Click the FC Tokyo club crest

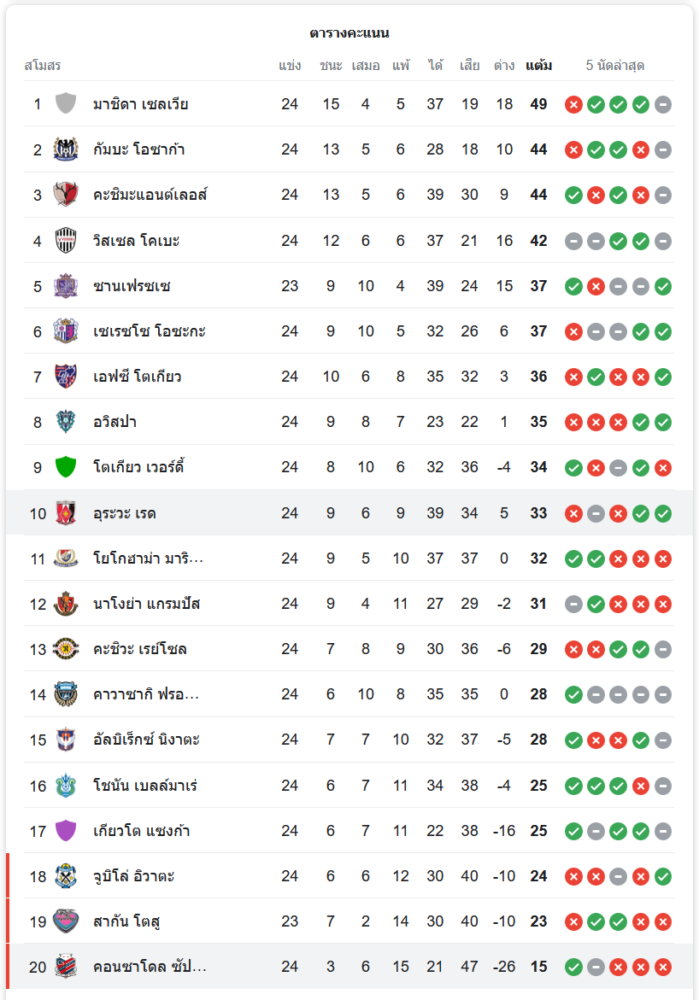66,376
